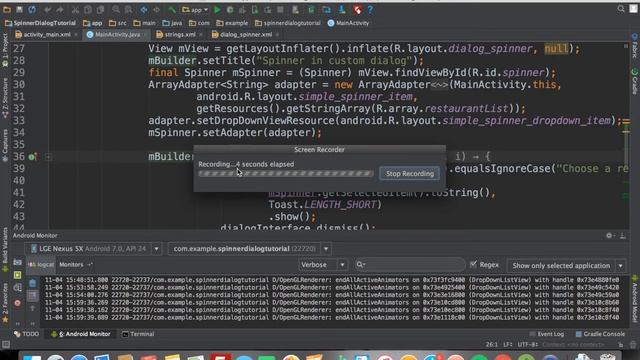640x360 pixels.
Task: Click the 26:1 cursor position indicator
Action: pos(491,344)
